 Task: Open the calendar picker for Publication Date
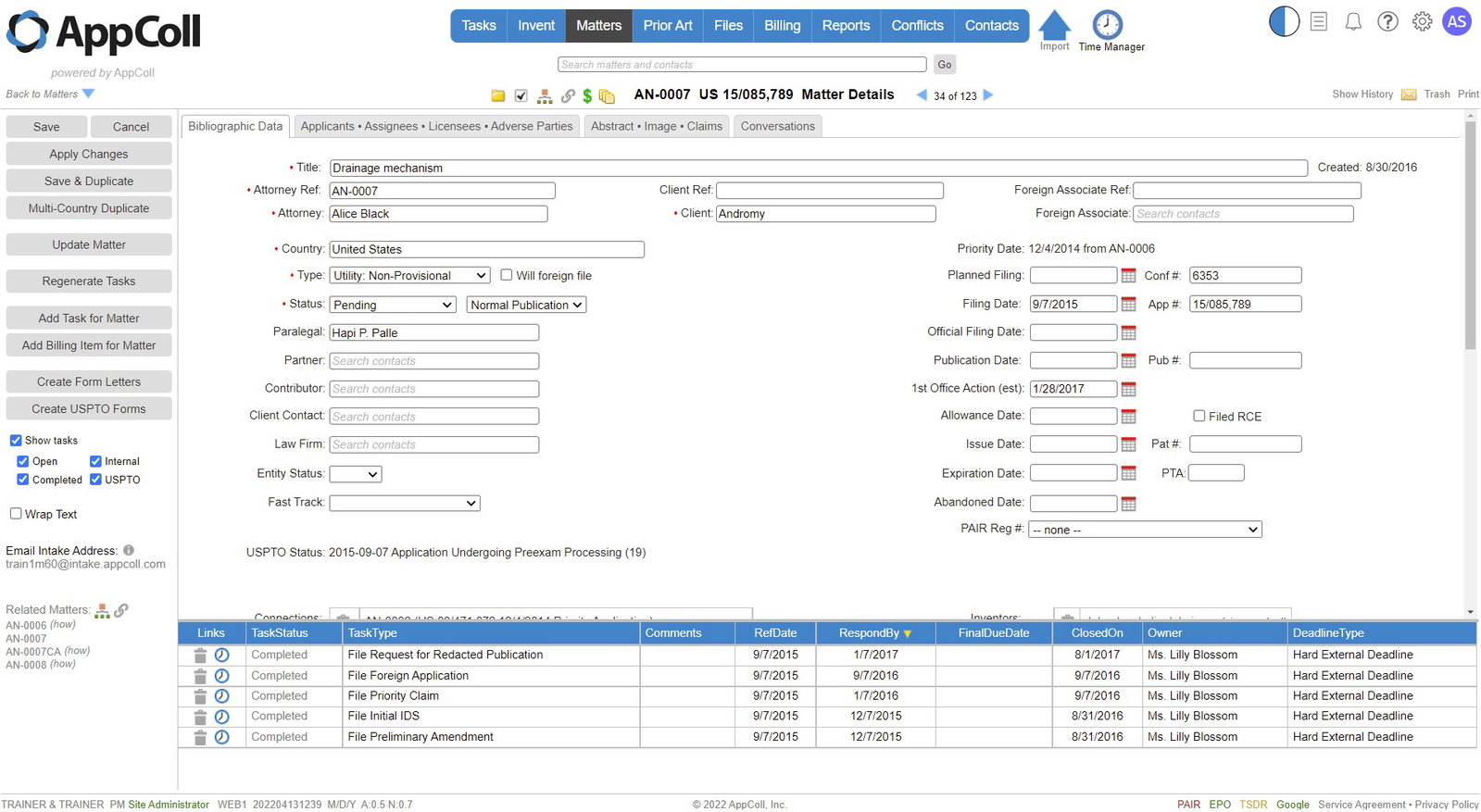[1128, 361]
